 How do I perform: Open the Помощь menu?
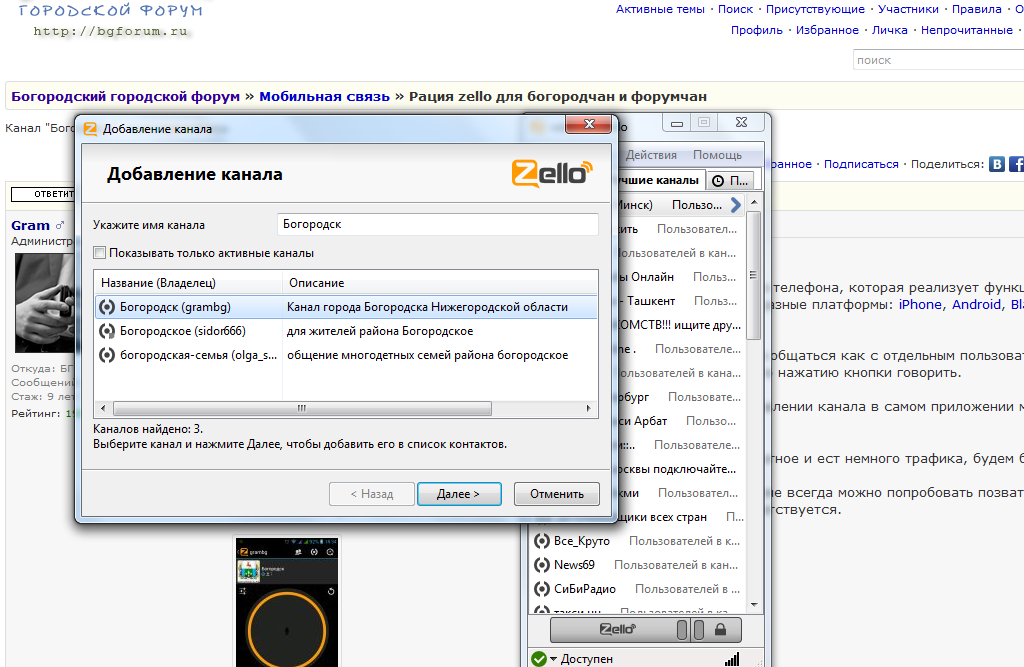coord(717,155)
